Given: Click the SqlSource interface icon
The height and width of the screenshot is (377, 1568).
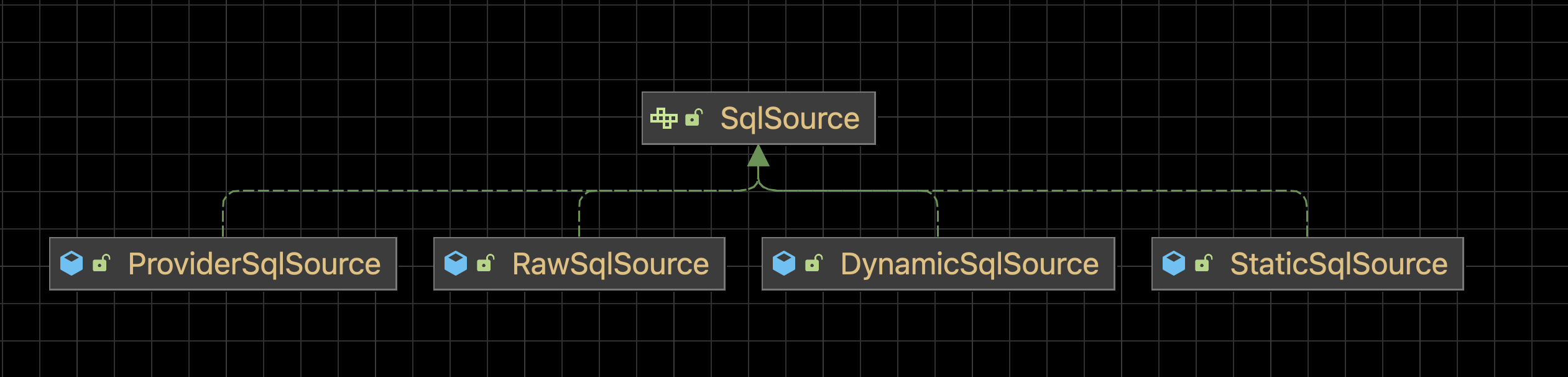Looking at the screenshot, I should 663,118.
